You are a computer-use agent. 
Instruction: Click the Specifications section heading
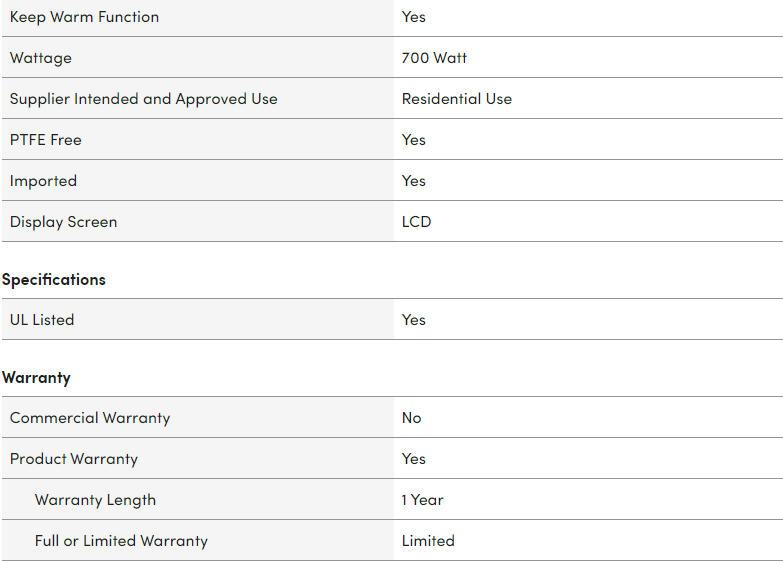(x=54, y=279)
